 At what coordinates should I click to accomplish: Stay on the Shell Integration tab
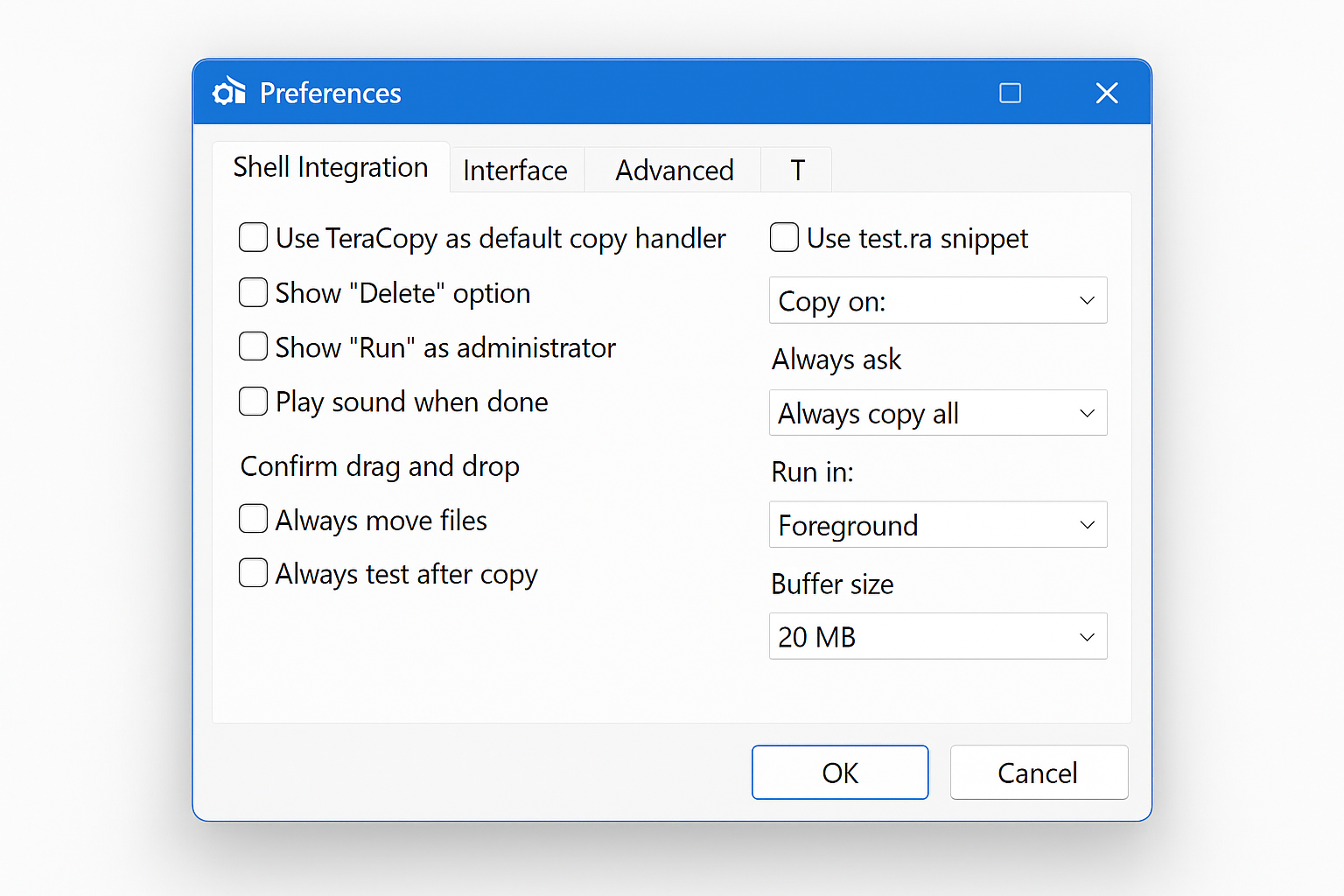331,167
